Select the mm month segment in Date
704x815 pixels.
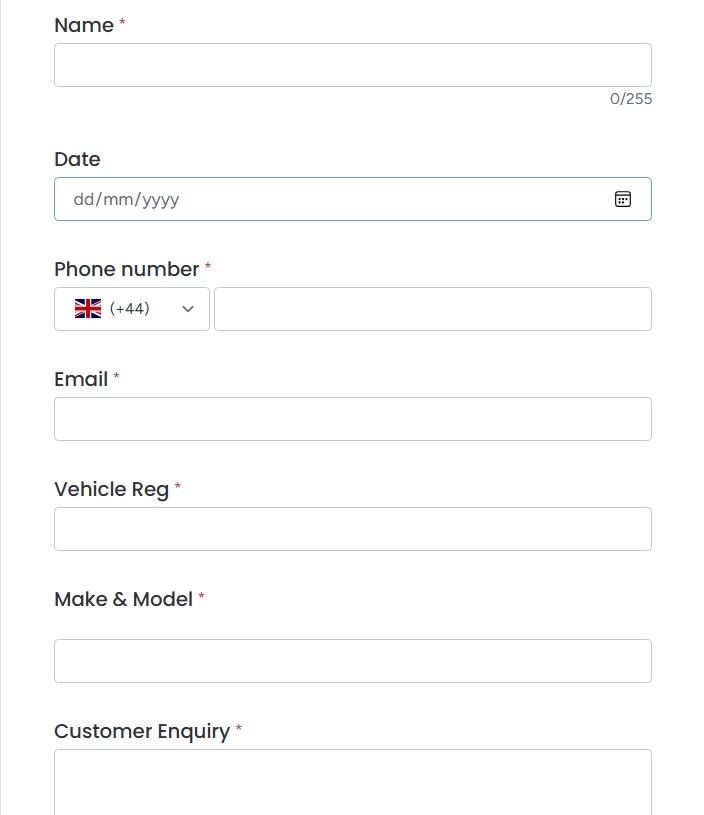pyautogui.click(x=118, y=199)
